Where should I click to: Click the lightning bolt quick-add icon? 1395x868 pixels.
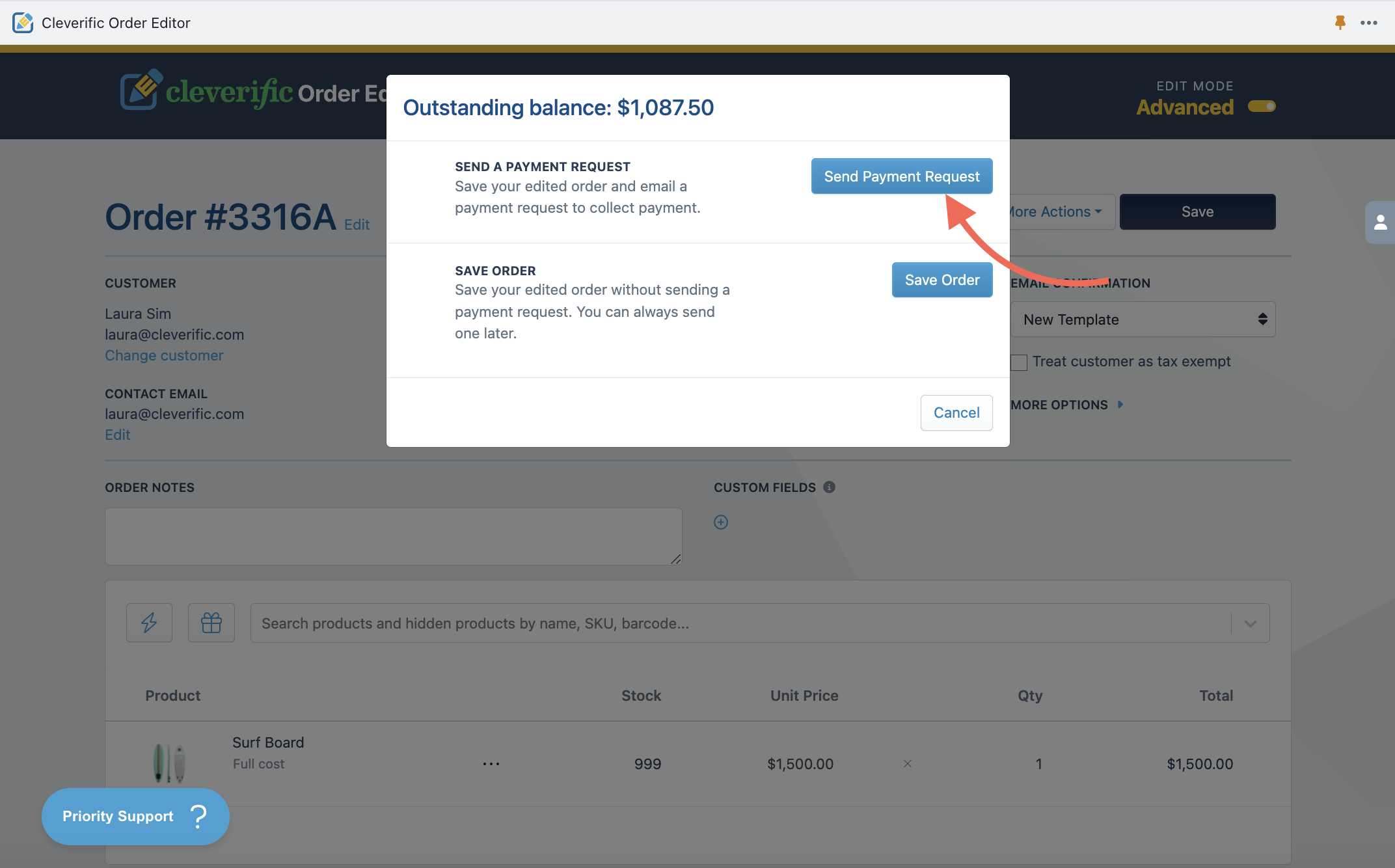[x=149, y=623]
